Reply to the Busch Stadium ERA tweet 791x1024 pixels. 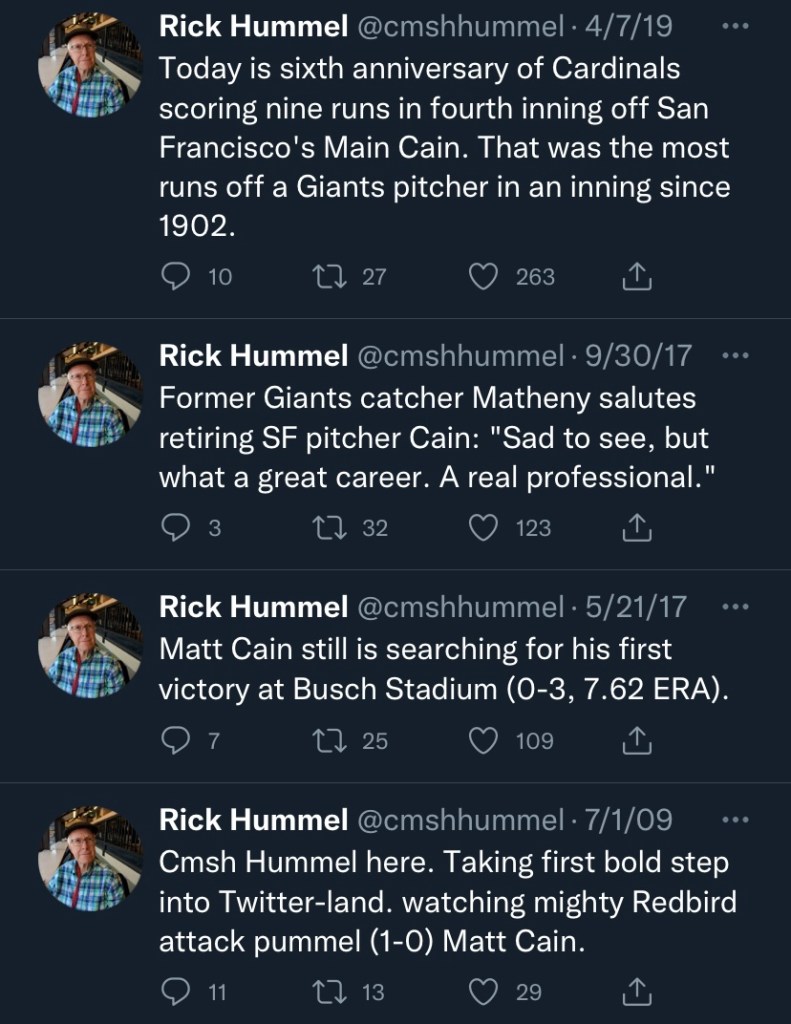[x=176, y=741]
